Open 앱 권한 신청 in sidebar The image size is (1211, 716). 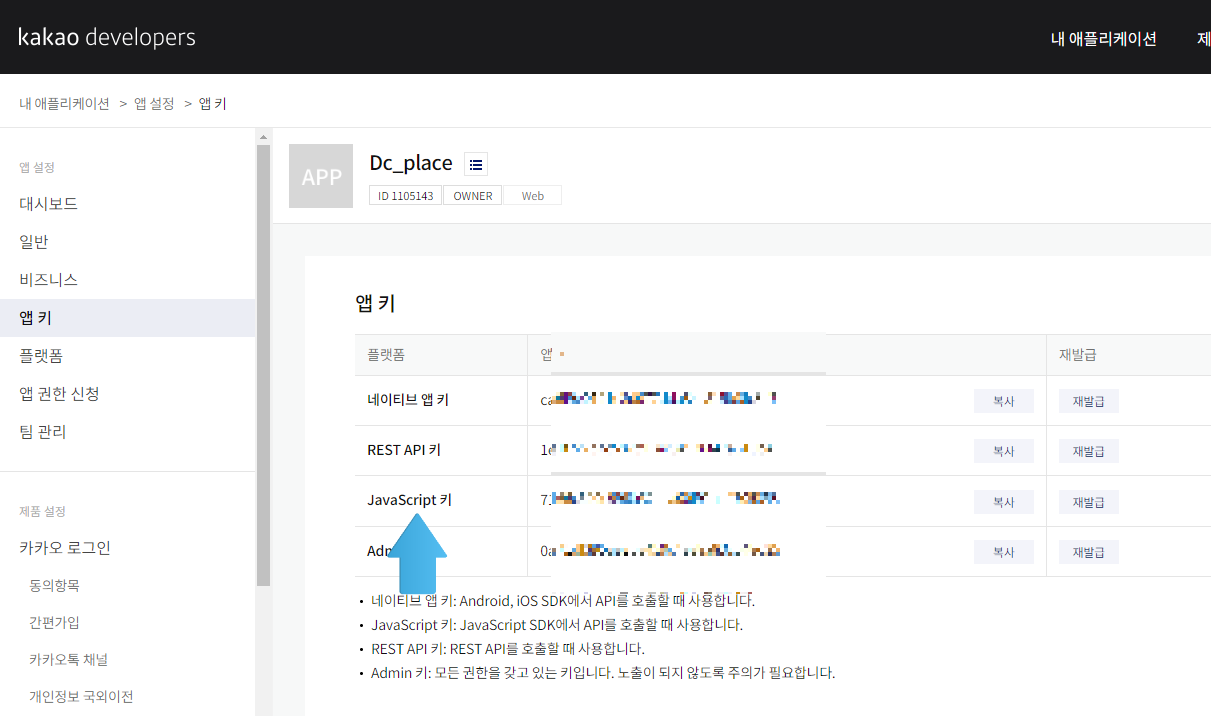(x=59, y=394)
